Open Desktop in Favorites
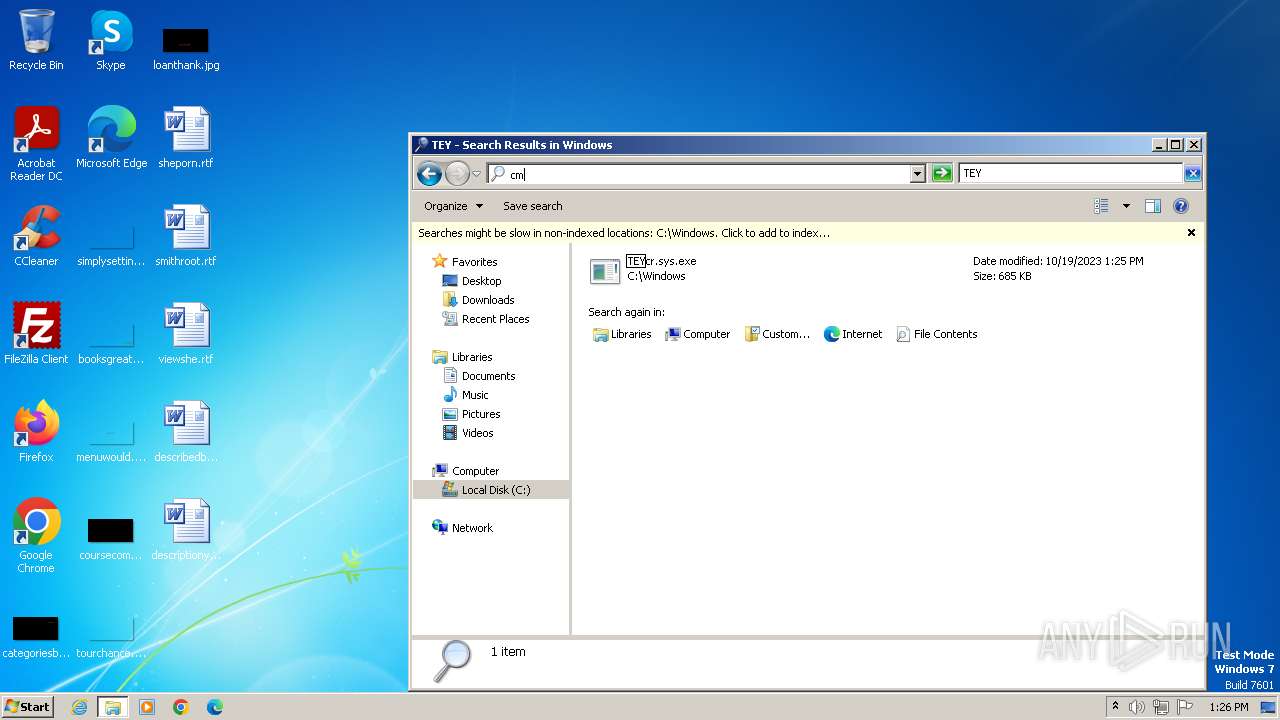The image size is (1280, 720). 481,281
